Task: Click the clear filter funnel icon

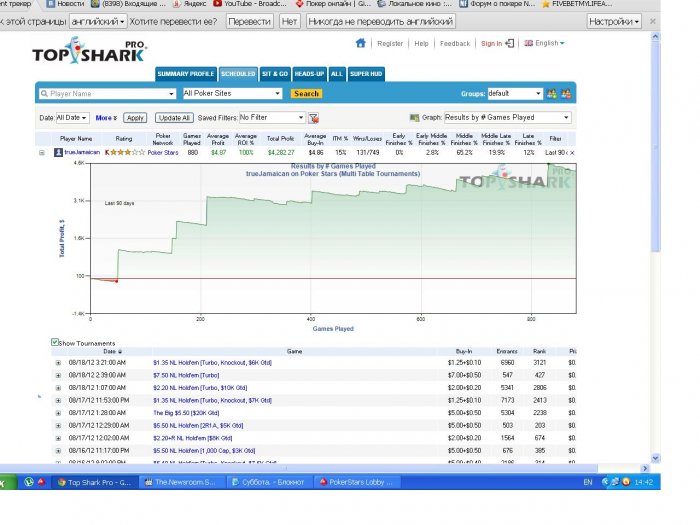Action: [314, 118]
